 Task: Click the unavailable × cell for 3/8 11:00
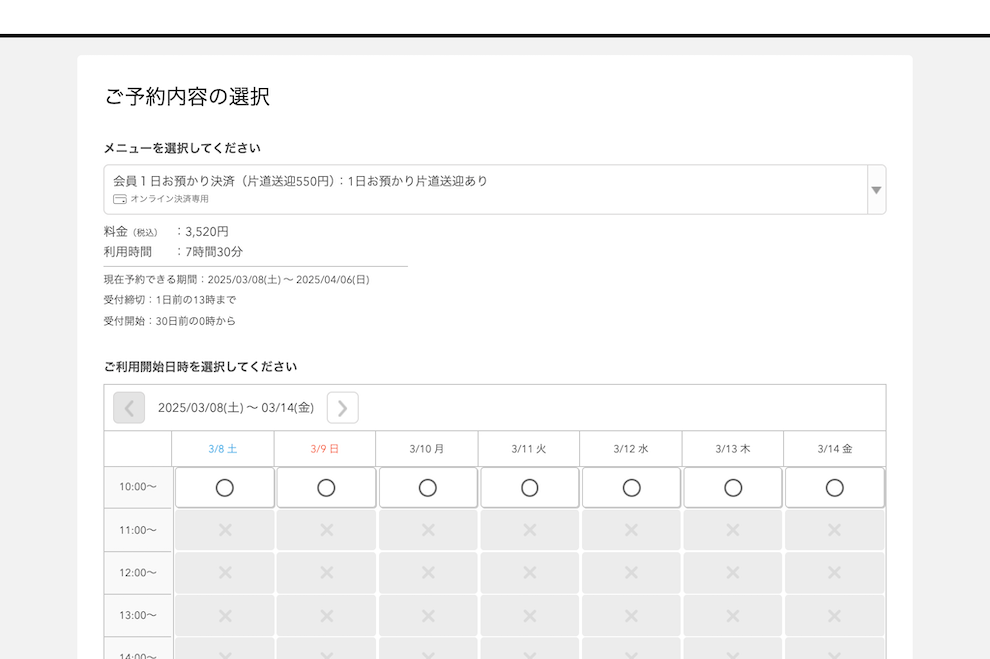224,530
